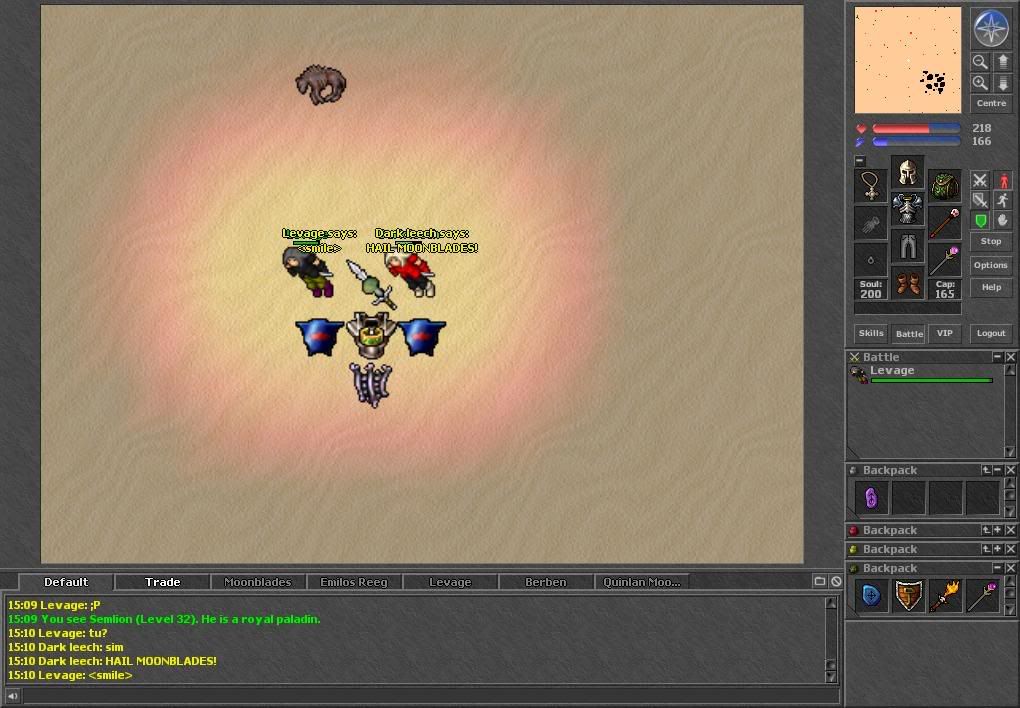Switch to the Default chat tab
This screenshot has width=1020, height=708.
tap(66, 582)
